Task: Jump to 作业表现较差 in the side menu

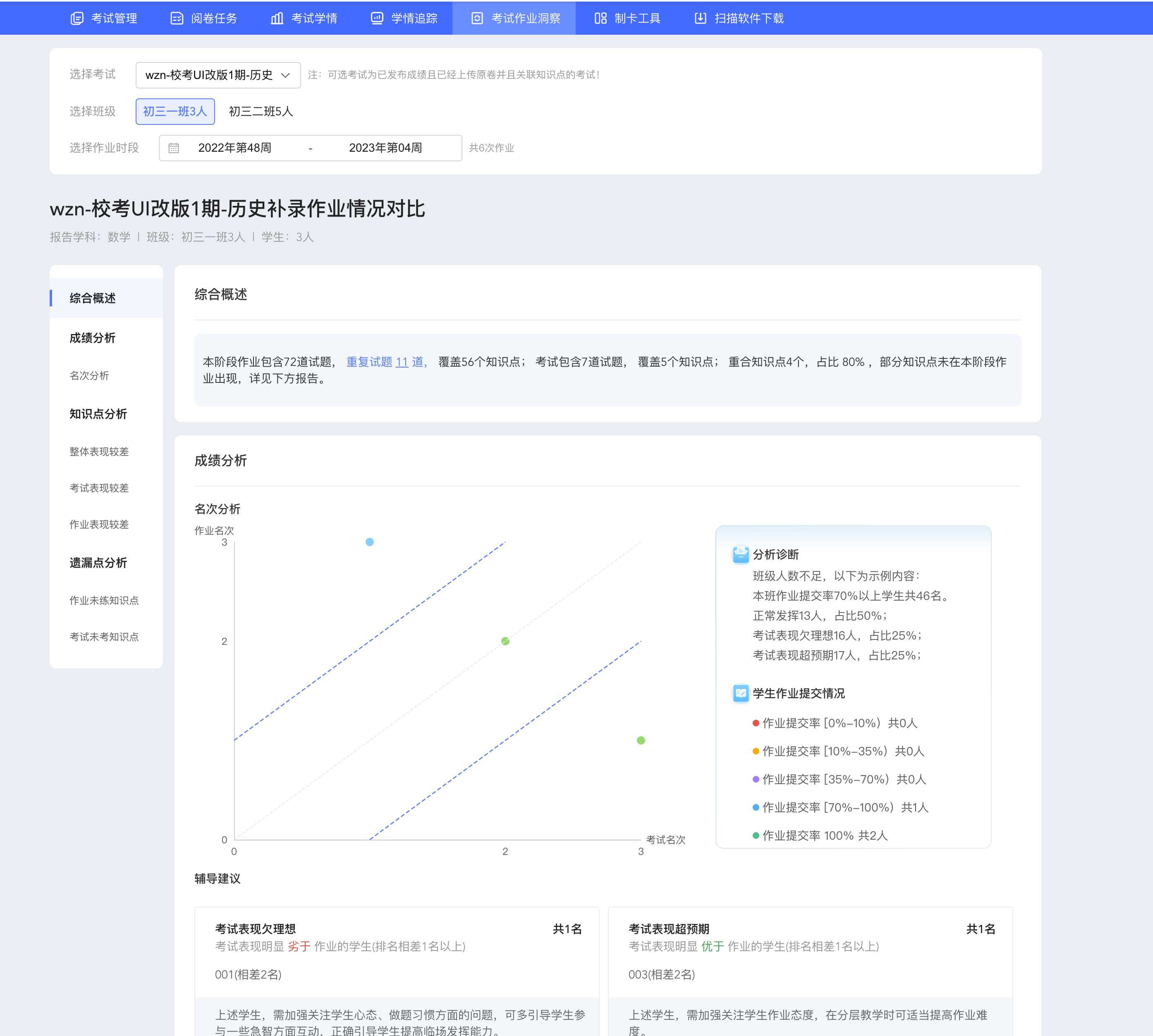Action: click(x=99, y=525)
